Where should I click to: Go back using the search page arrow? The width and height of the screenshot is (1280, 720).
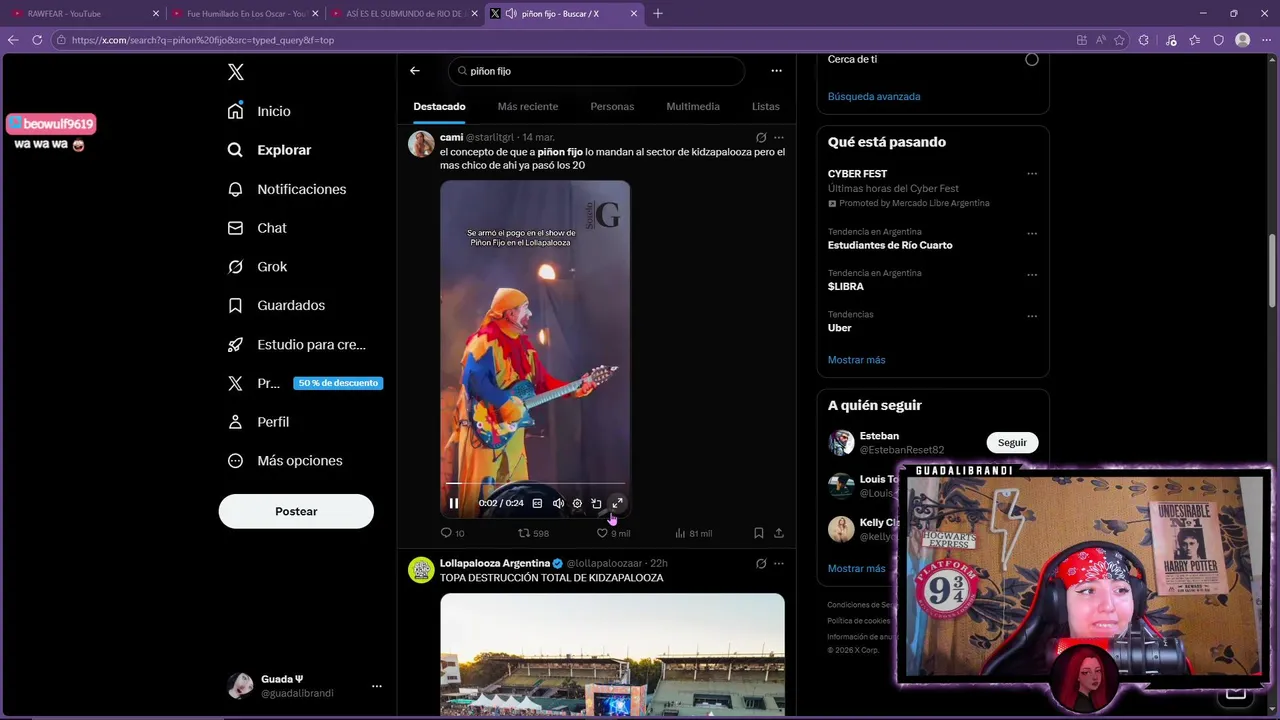click(415, 71)
